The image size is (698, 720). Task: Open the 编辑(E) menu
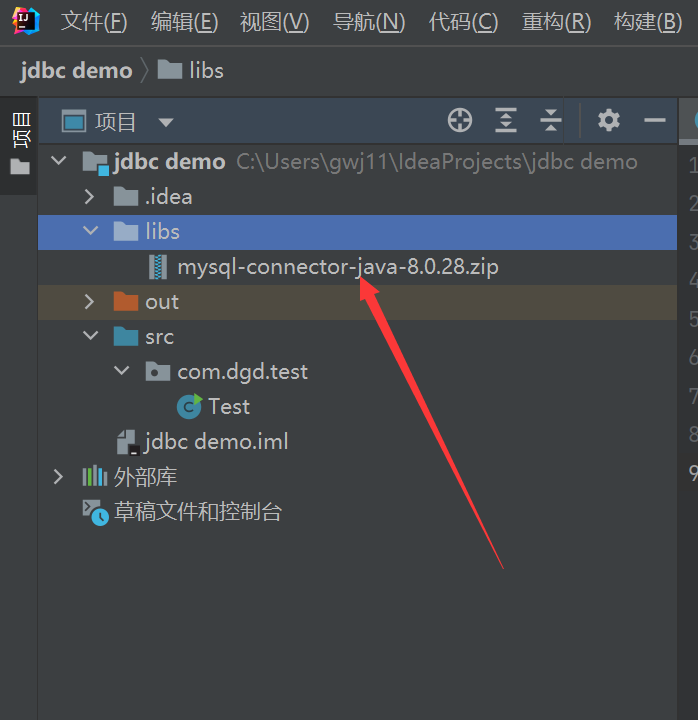(x=185, y=22)
